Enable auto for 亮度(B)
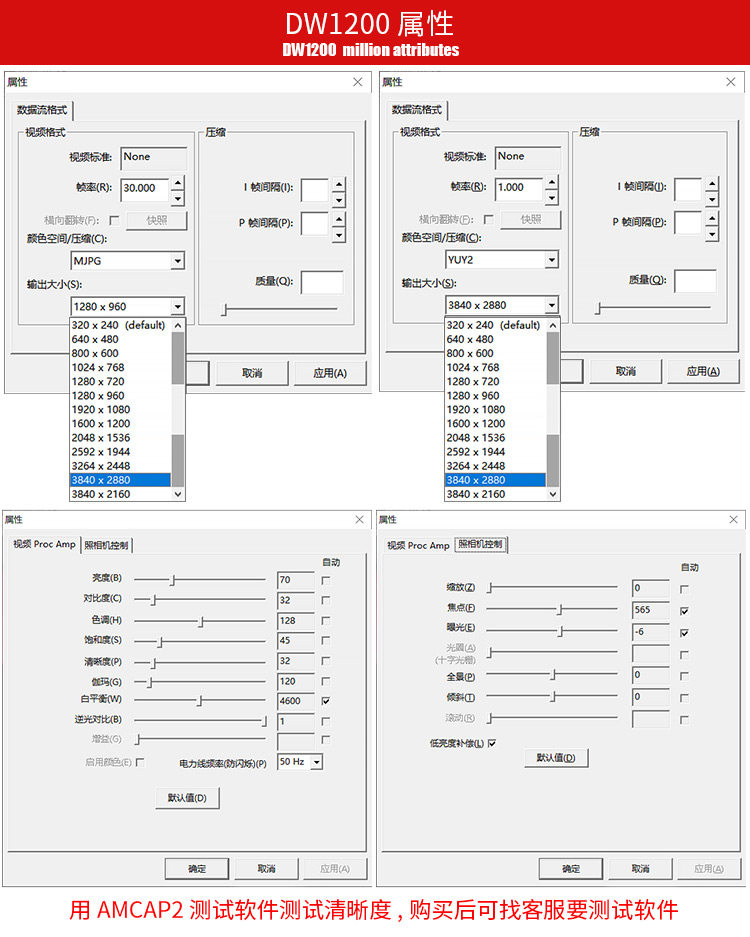The height and width of the screenshot is (937, 750). 326,580
